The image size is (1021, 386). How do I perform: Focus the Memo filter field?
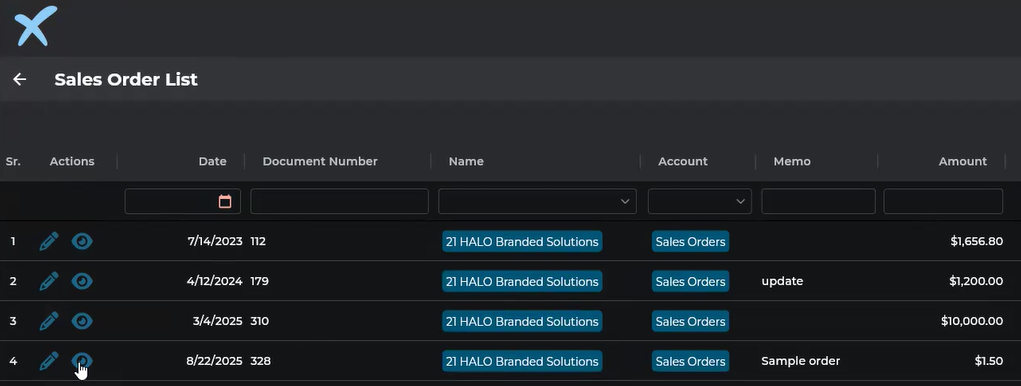(x=818, y=201)
